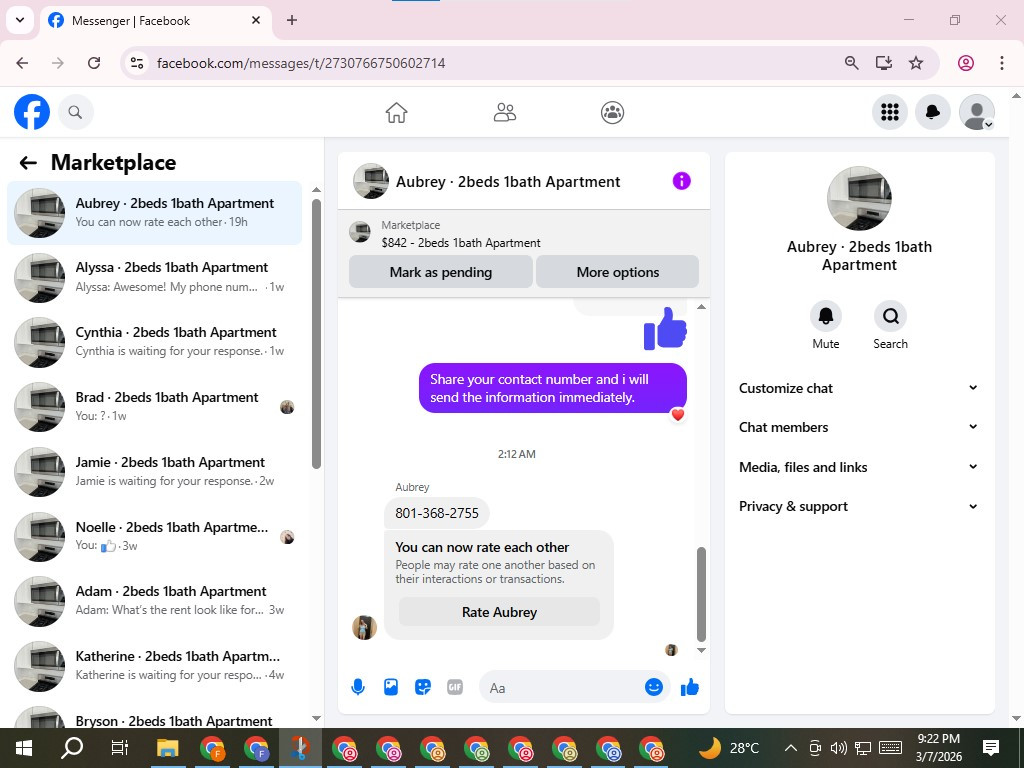
Task: Open notifications bell in top bar
Action: tap(933, 112)
